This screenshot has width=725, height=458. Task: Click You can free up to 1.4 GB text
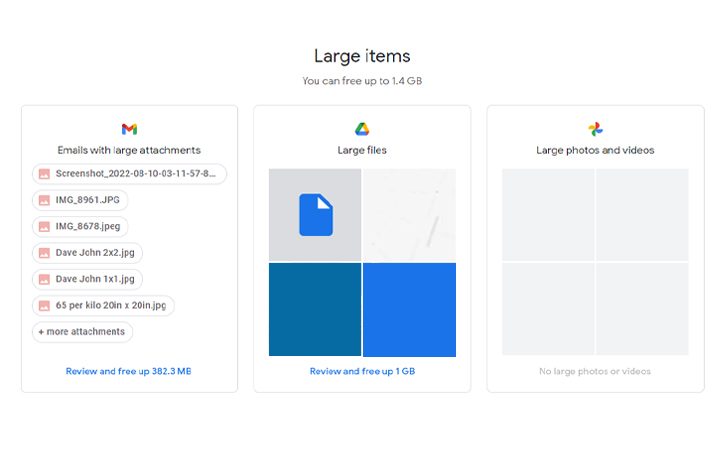pyautogui.click(x=362, y=81)
